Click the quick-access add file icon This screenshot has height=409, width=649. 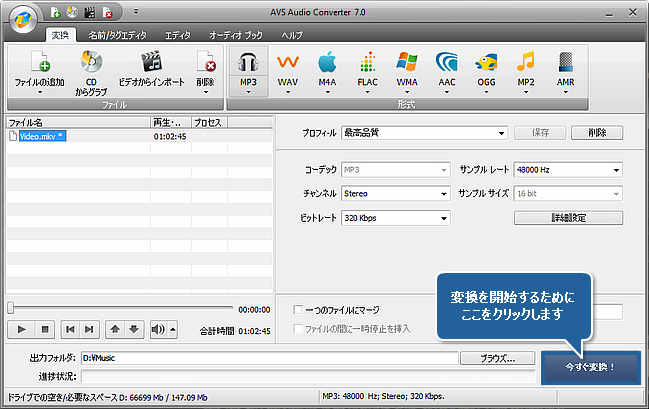(x=55, y=12)
